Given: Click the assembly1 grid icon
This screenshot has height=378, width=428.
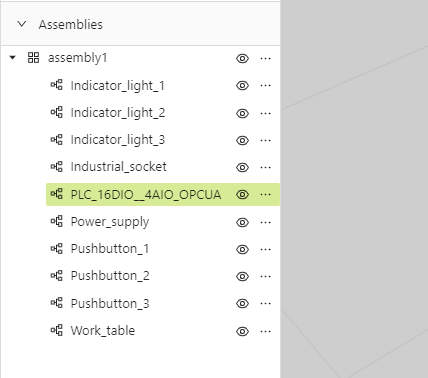Looking at the screenshot, I should pos(33,58).
